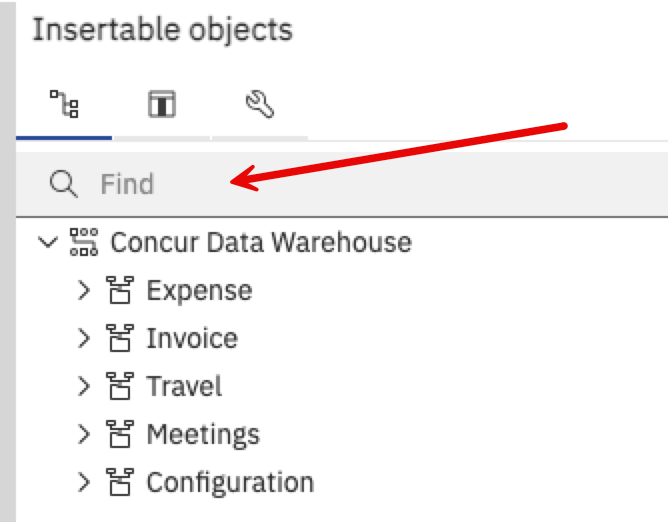
Task: Switch to the data items tab icon
Action: click(x=161, y=104)
